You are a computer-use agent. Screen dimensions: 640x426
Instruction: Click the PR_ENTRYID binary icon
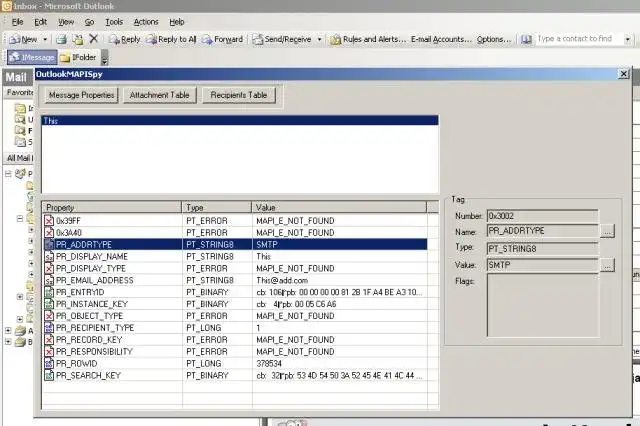coord(49,292)
